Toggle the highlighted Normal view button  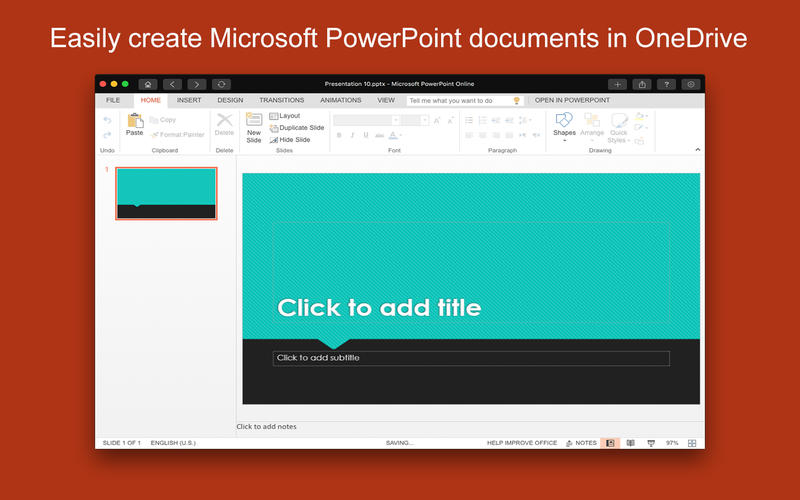610,443
